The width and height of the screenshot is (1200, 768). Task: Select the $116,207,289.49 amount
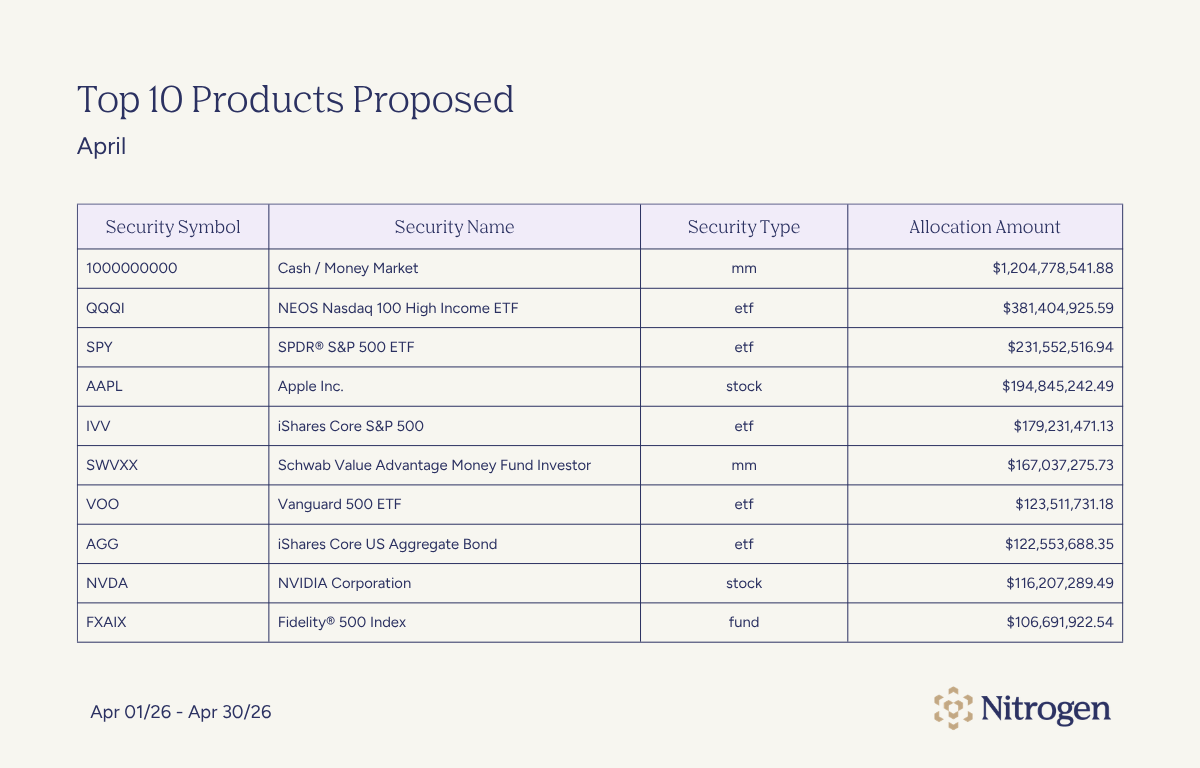[x=1060, y=583]
